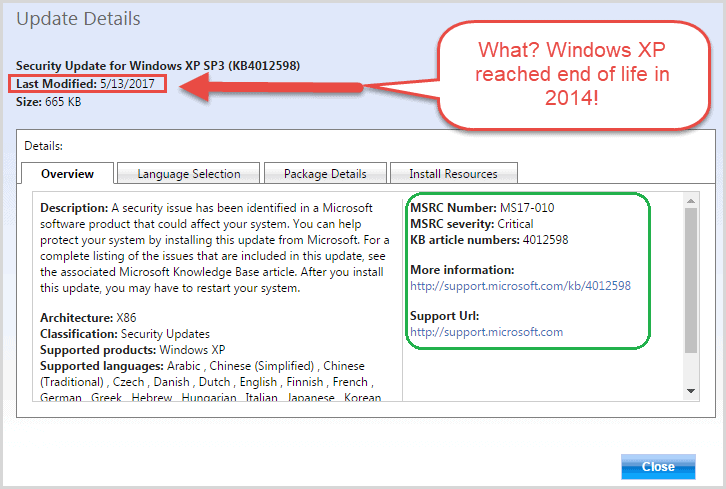Viewport: 726px width, 489px height.
Task: Click the MSRC Number MS17-010 text
Action: [482, 207]
